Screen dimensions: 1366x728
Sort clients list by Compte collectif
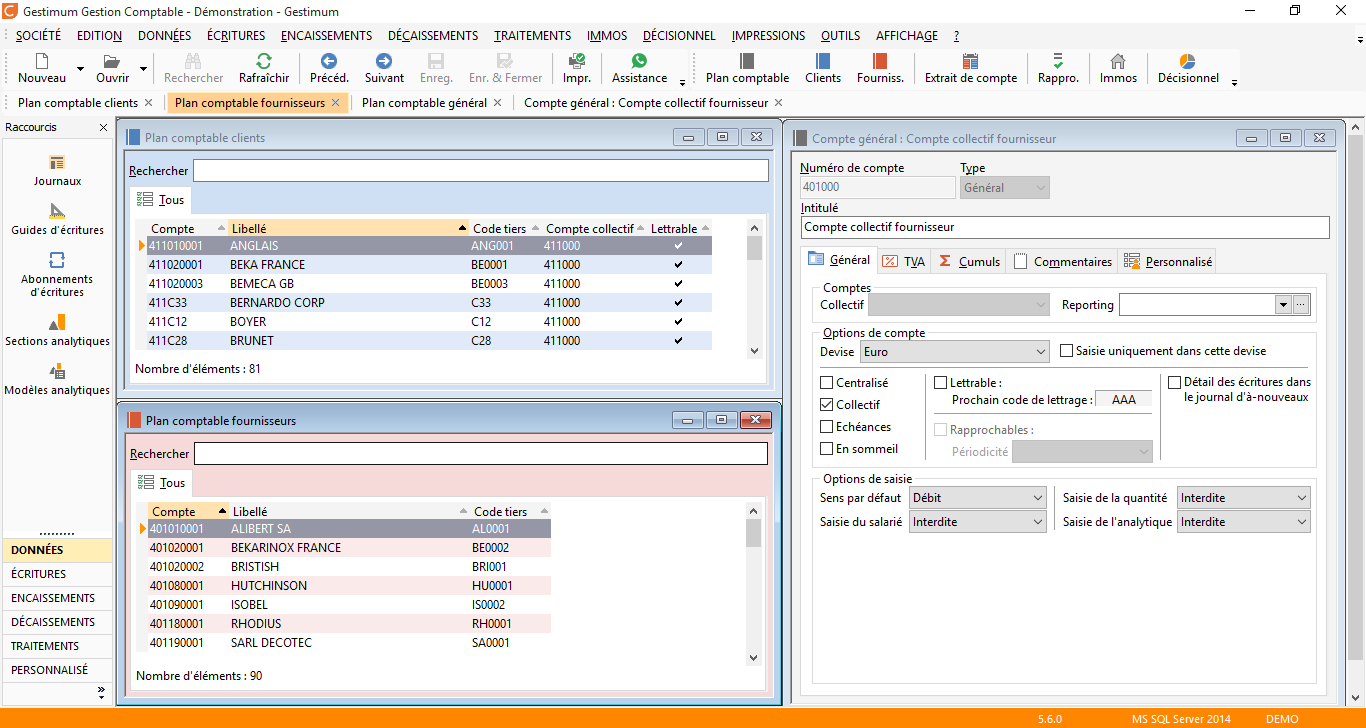coord(595,229)
